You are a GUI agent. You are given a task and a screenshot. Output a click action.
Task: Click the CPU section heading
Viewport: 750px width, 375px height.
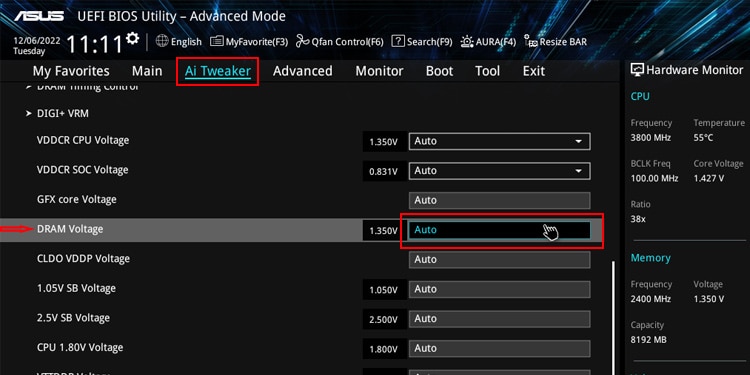pyautogui.click(x=640, y=96)
